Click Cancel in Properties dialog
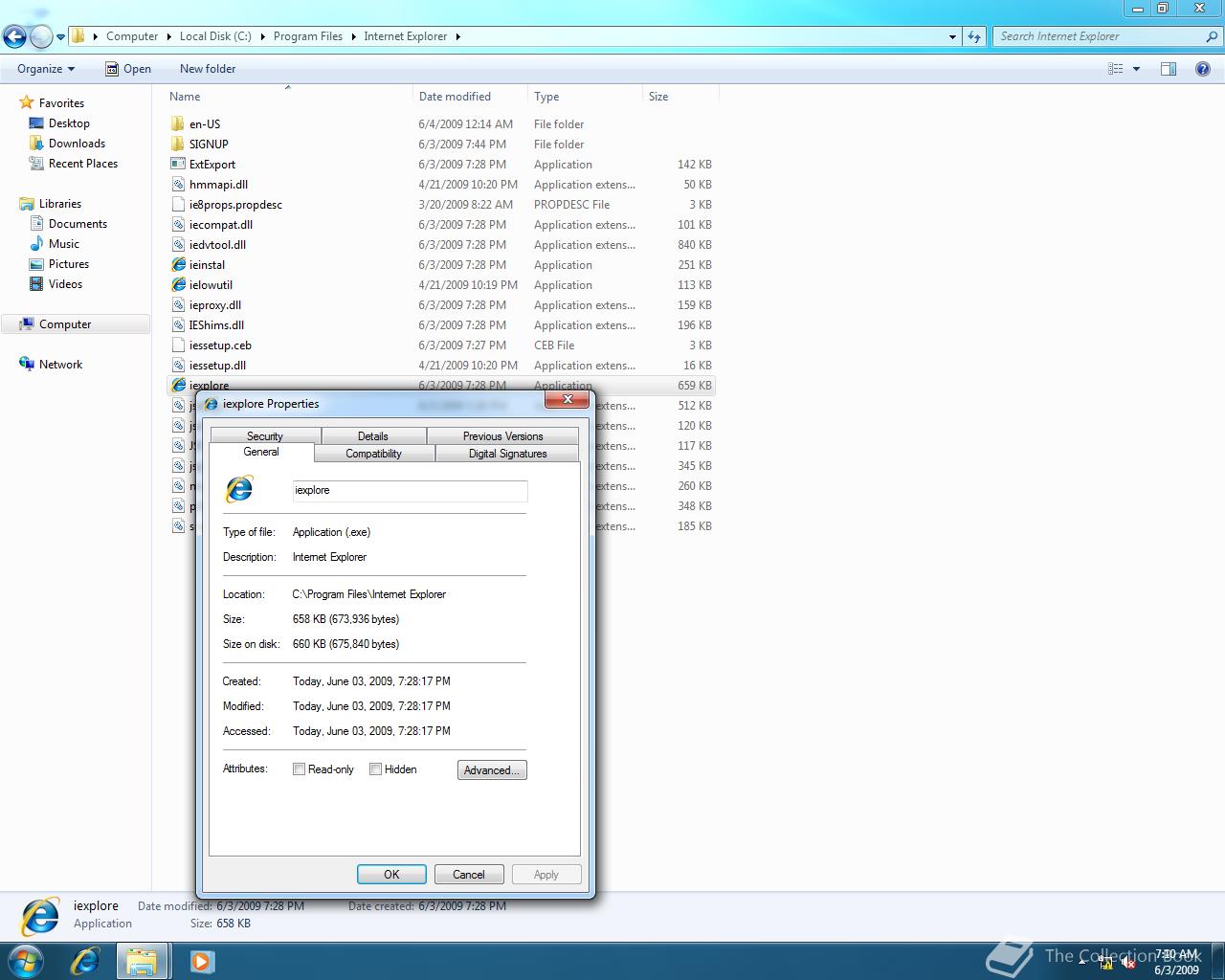This screenshot has width=1225, height=980. (469, 875)
